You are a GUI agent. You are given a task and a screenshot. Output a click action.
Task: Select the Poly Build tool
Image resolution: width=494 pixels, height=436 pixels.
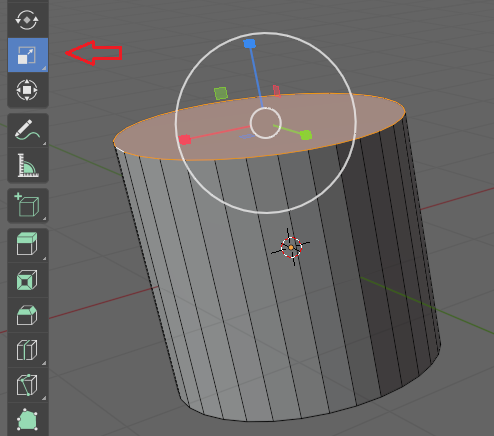point(28,419)
